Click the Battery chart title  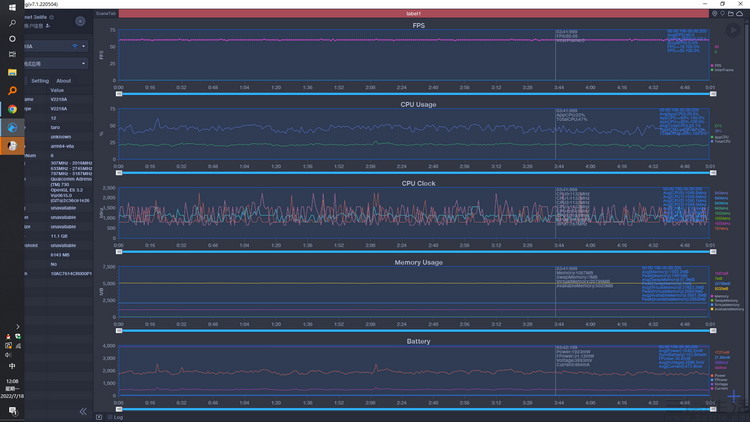point(419,342)
